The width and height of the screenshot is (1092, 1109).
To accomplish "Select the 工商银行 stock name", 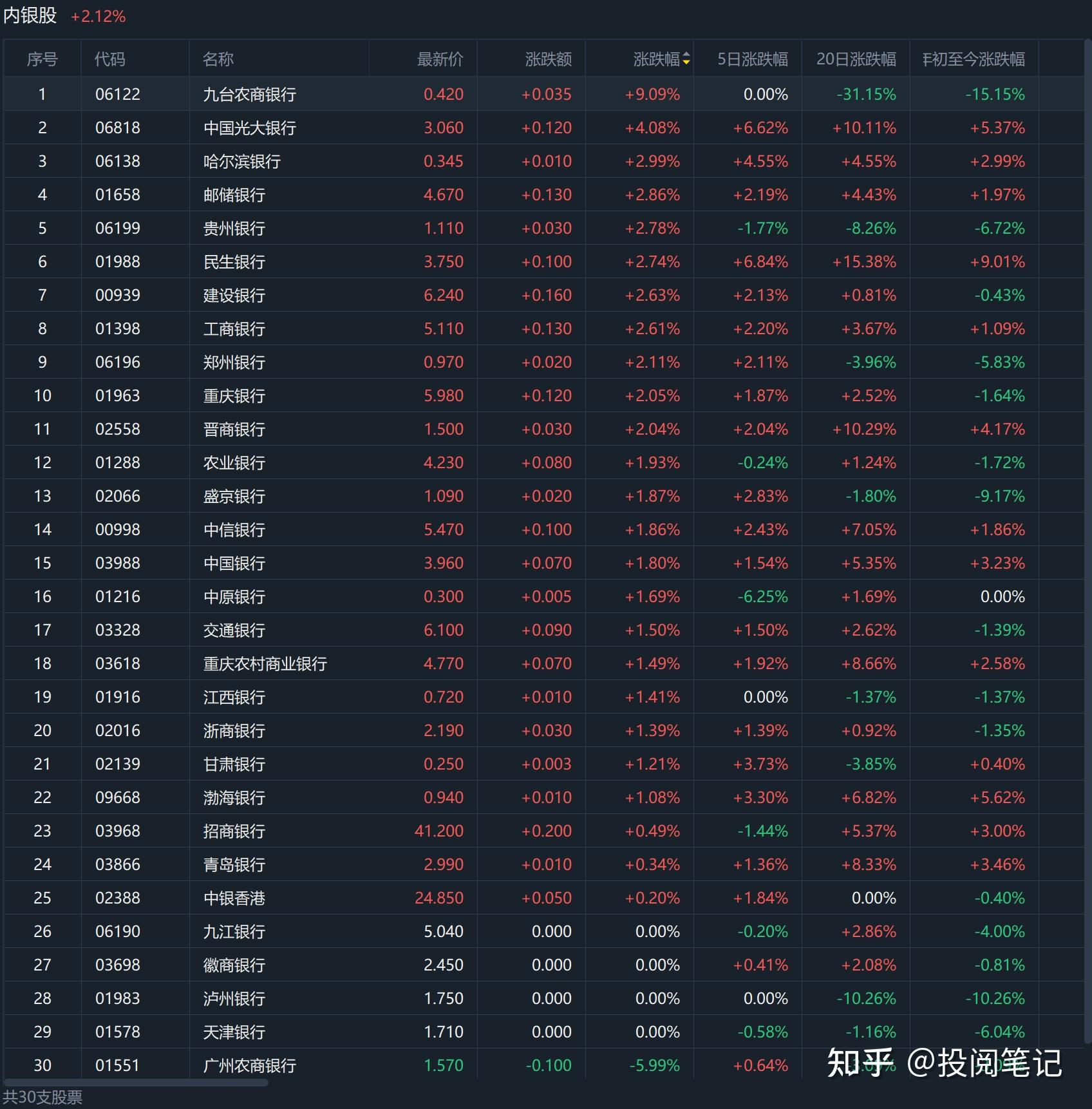I will 234,328.
